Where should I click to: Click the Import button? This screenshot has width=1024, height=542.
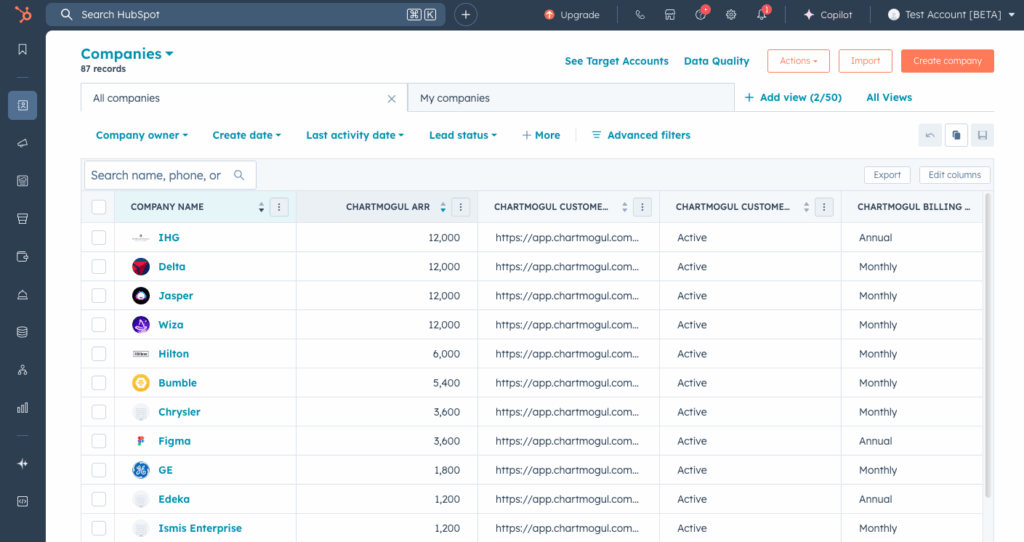[865, 61]
